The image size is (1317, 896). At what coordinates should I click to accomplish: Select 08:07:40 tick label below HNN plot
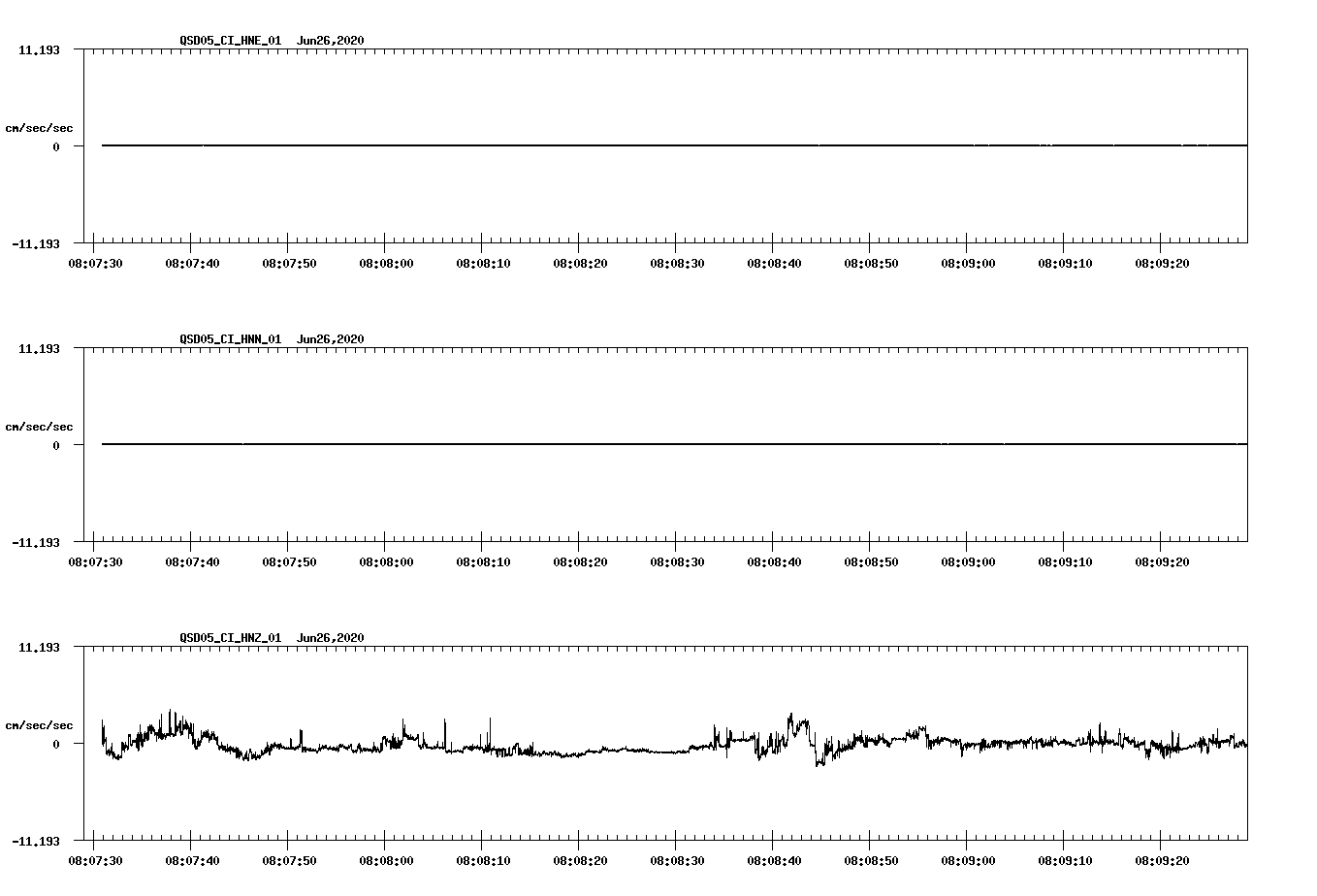click(192, 561)
